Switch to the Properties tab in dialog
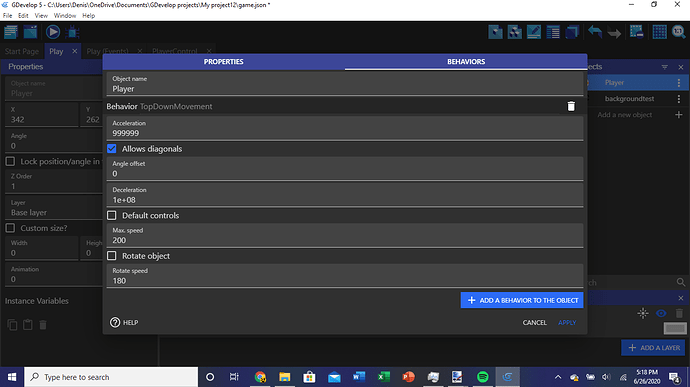 coord(224,62)
